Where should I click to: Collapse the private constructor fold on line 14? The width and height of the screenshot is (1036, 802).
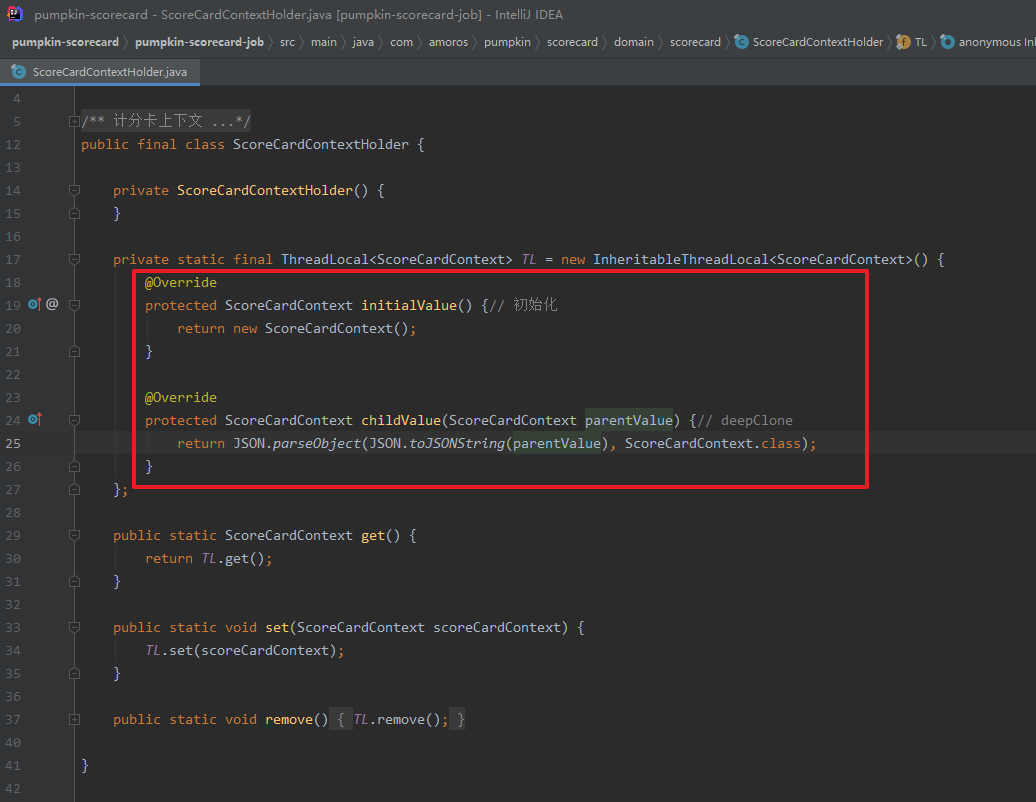[x=74, y=190]
